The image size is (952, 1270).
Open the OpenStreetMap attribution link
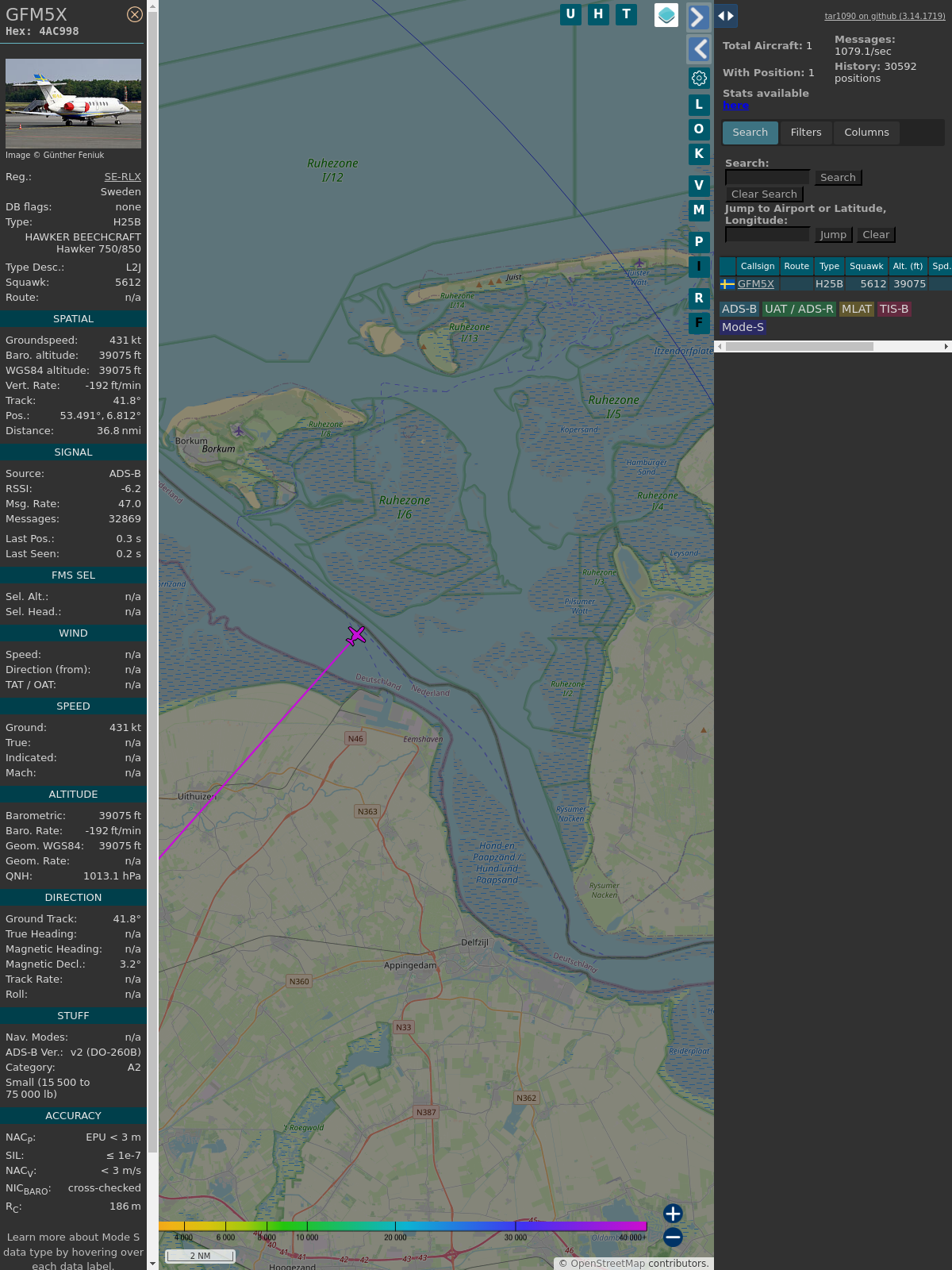608,1264
